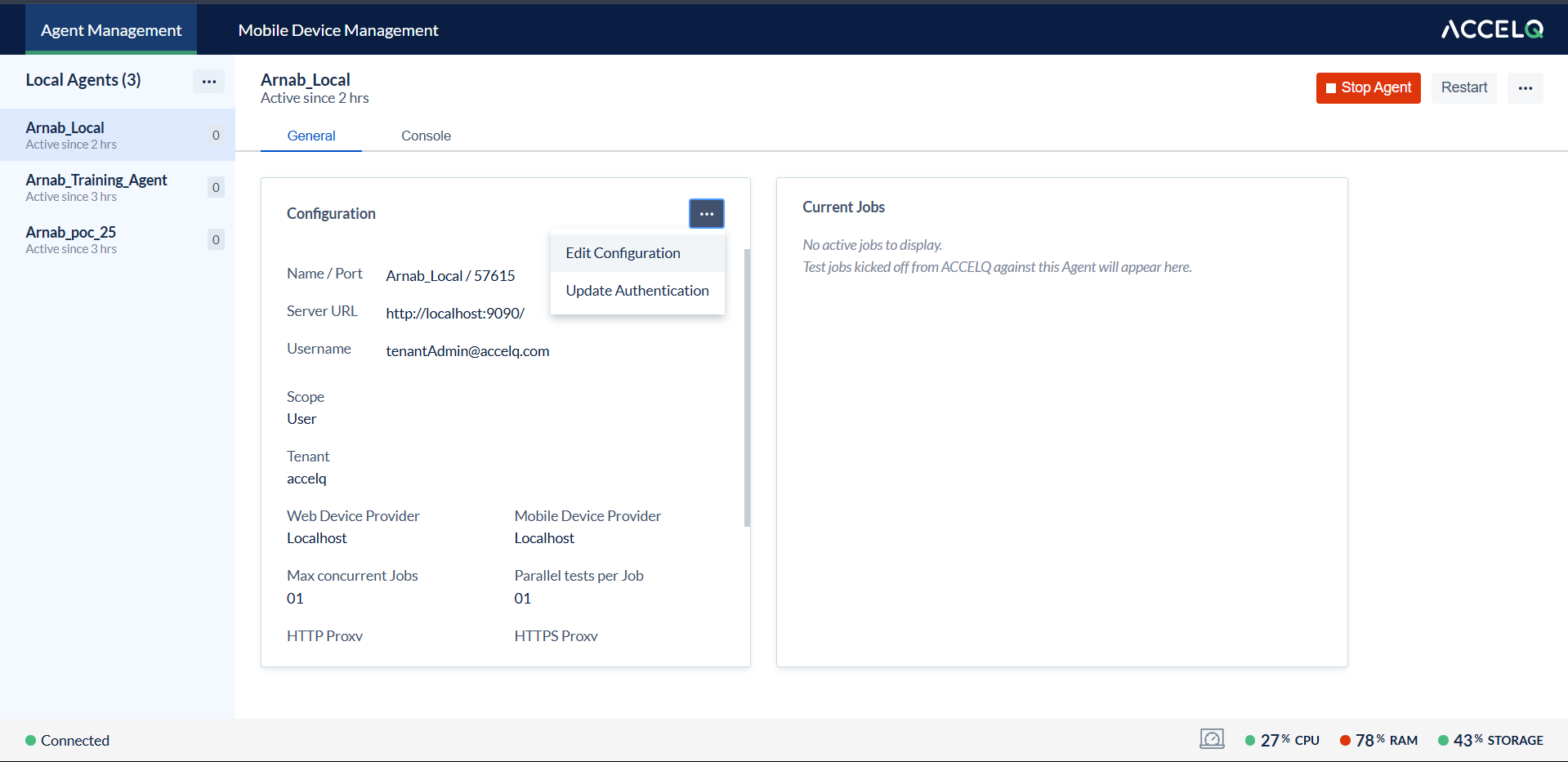Click the Restart button
The width and height of the screenshot is (1568, 762).
tap(1464, 87)
